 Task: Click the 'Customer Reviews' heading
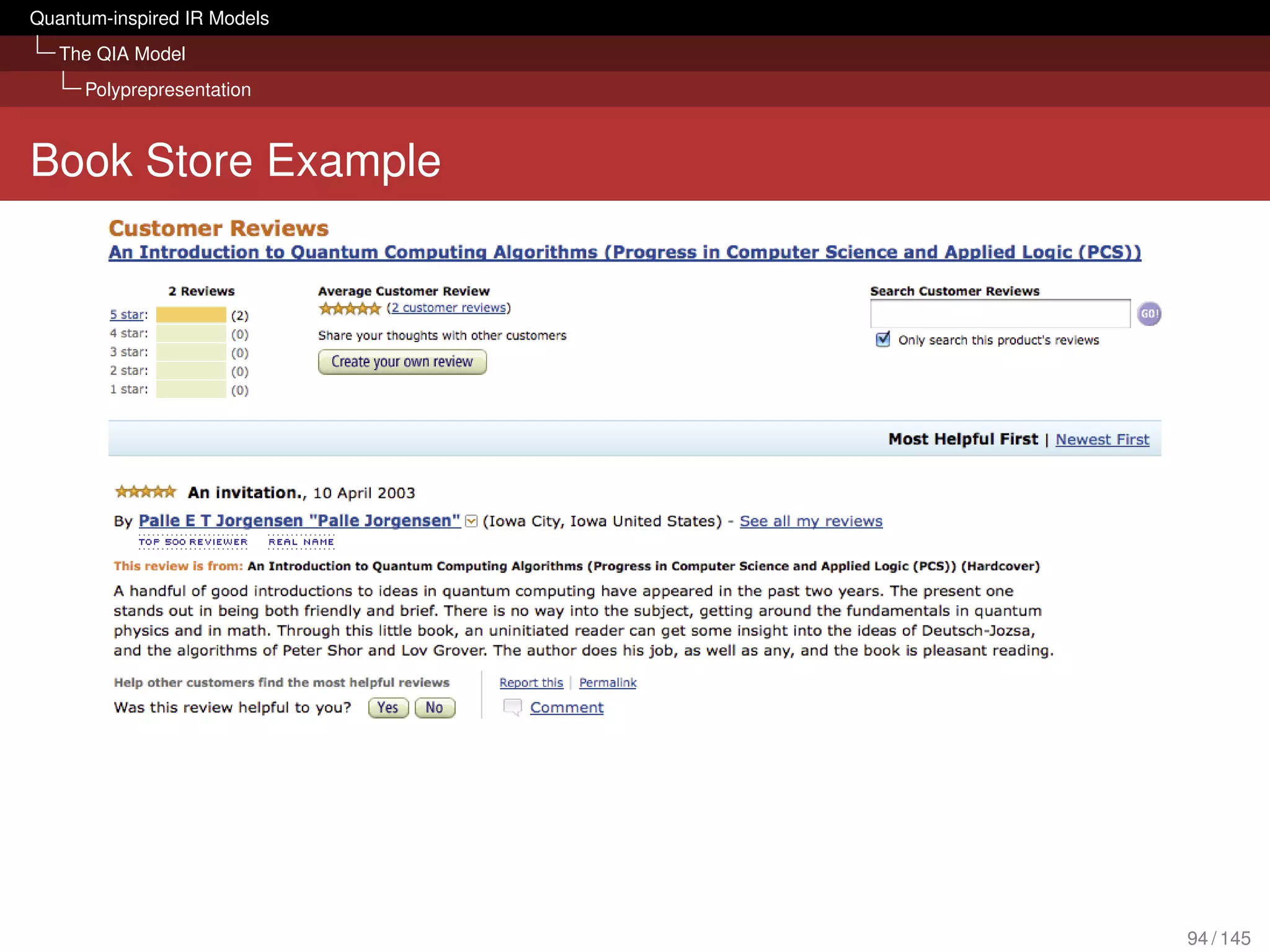point(218,228)
